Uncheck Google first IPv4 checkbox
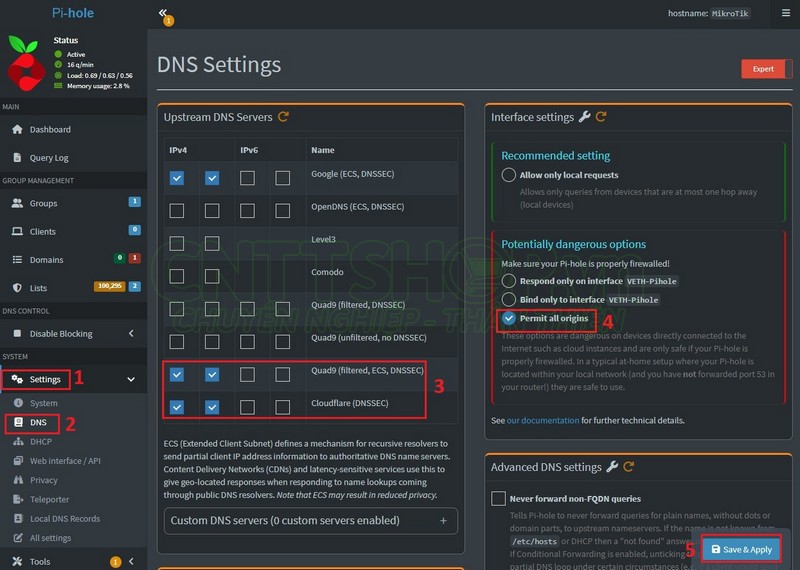This screenshot has width=800, height=570. (x=177, y=178)
